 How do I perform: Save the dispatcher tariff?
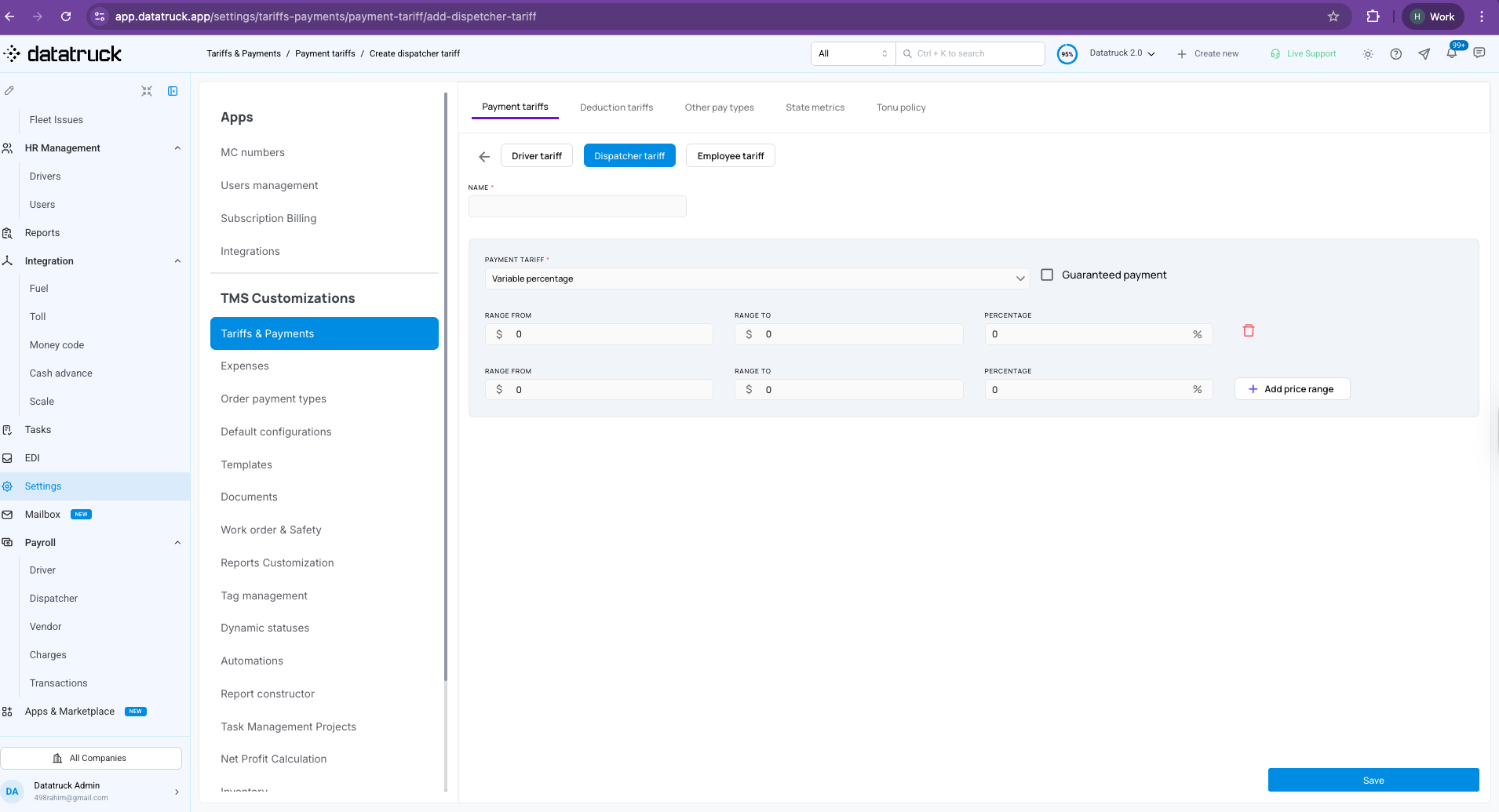pyautogui.click(x=1373, y=781)
